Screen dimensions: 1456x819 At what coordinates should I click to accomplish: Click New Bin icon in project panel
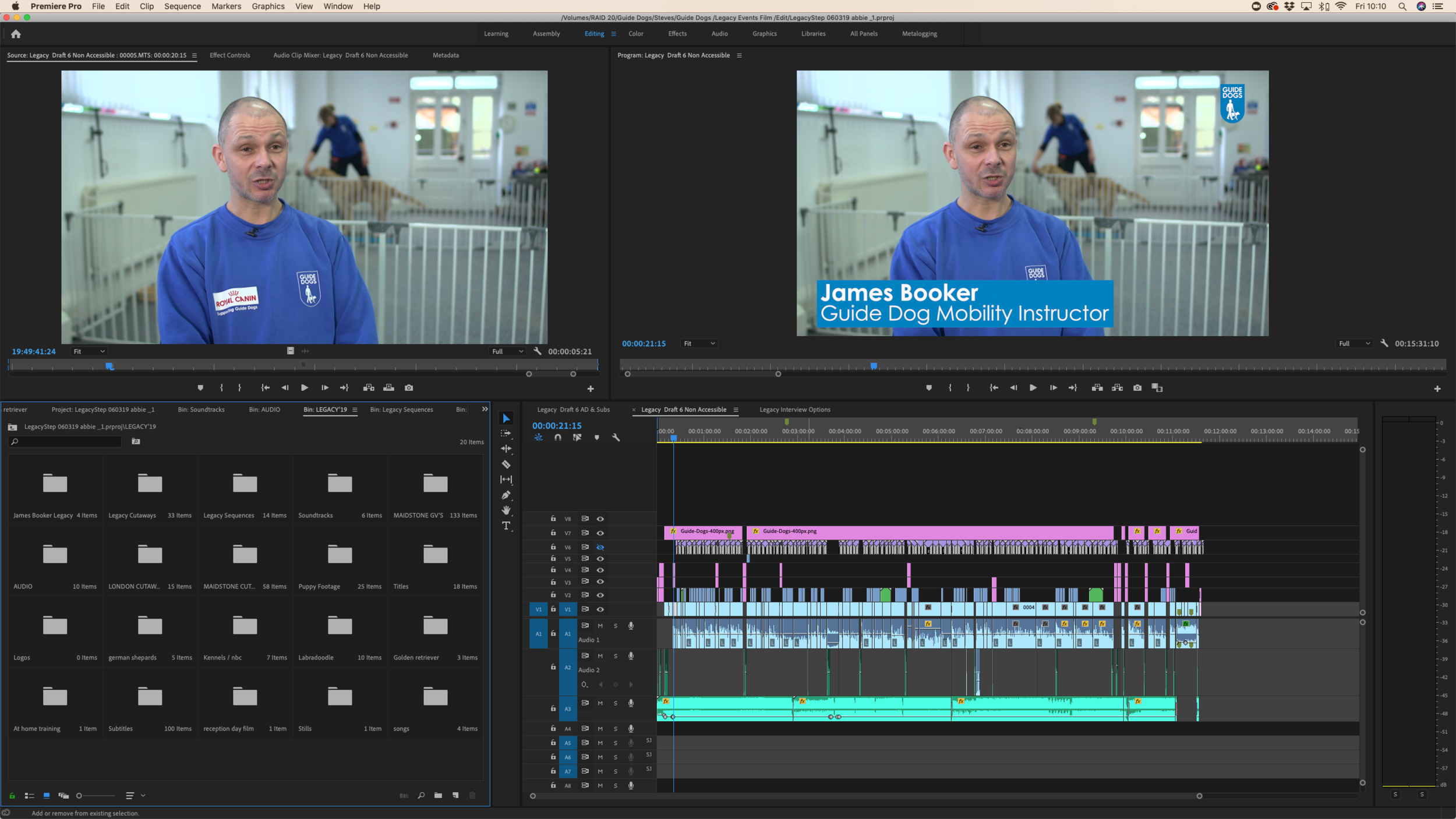coord(438,795)
